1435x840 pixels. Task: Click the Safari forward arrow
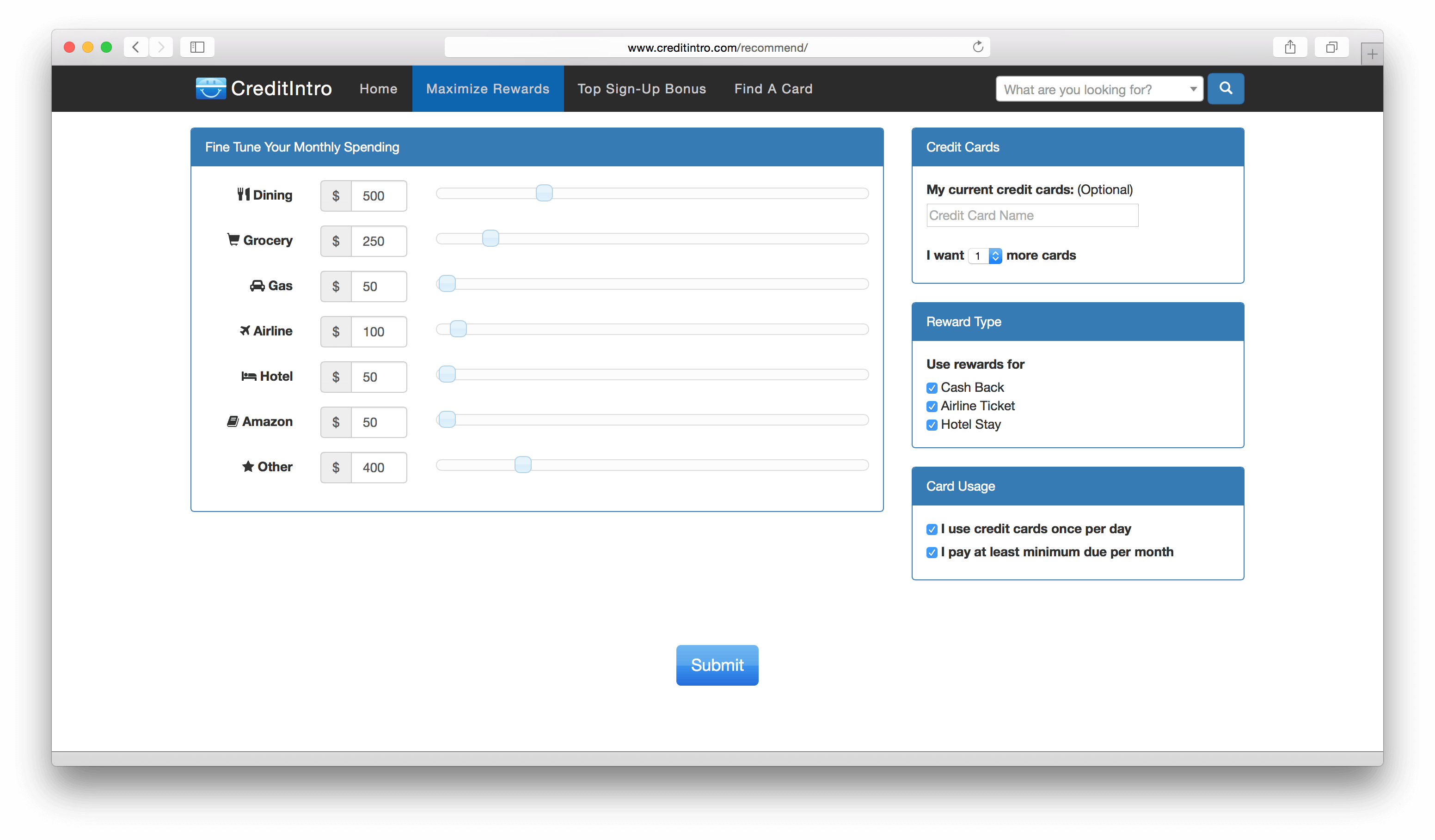pos(161,47)
